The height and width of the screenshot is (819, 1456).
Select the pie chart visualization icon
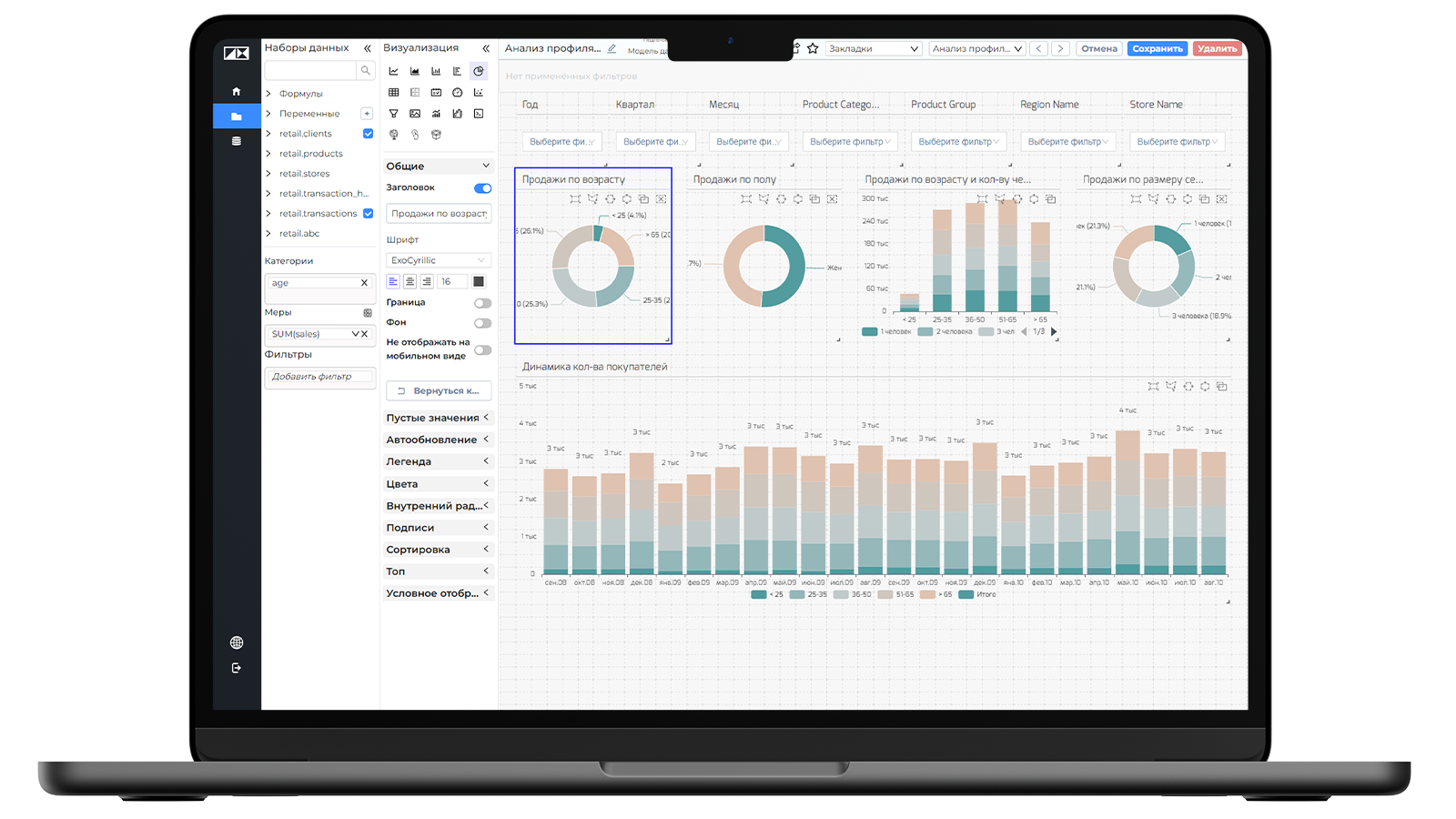click(x=479, y=71)
